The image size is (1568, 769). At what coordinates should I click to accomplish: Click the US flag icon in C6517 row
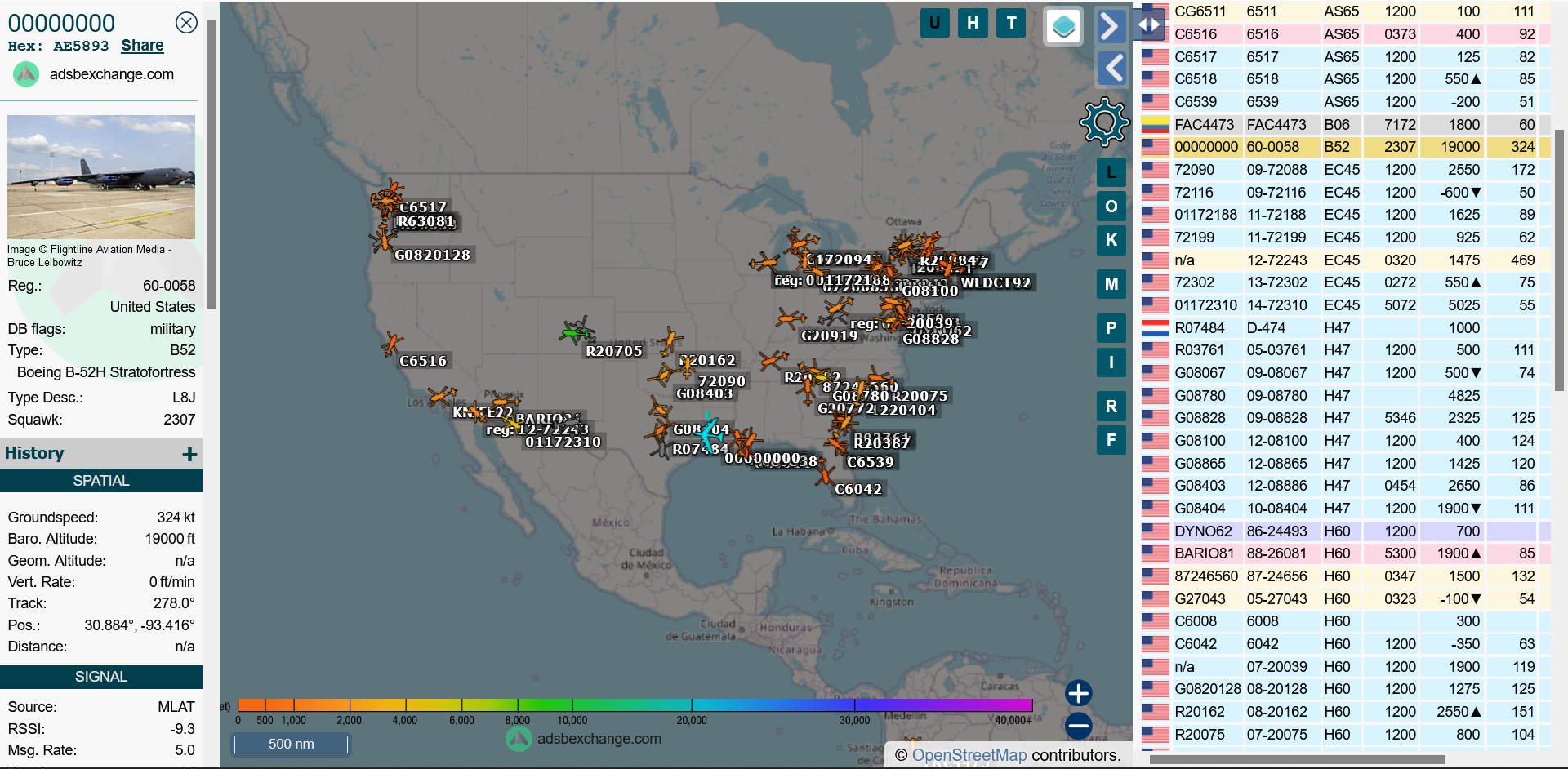coord(1155,57)
